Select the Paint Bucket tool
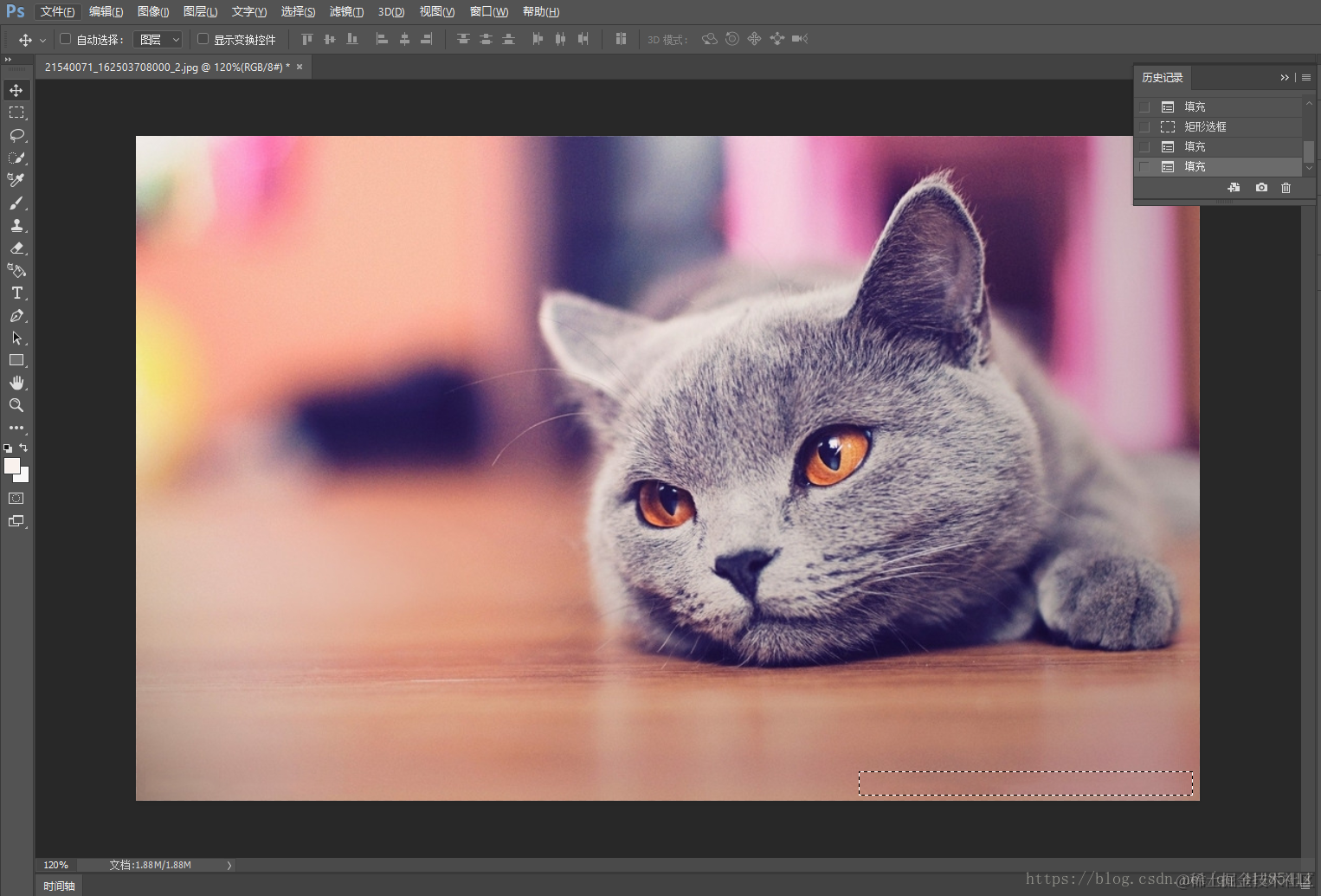This screenshot has height=896, width=1321. pyautogui.click(x=16, y=270)
